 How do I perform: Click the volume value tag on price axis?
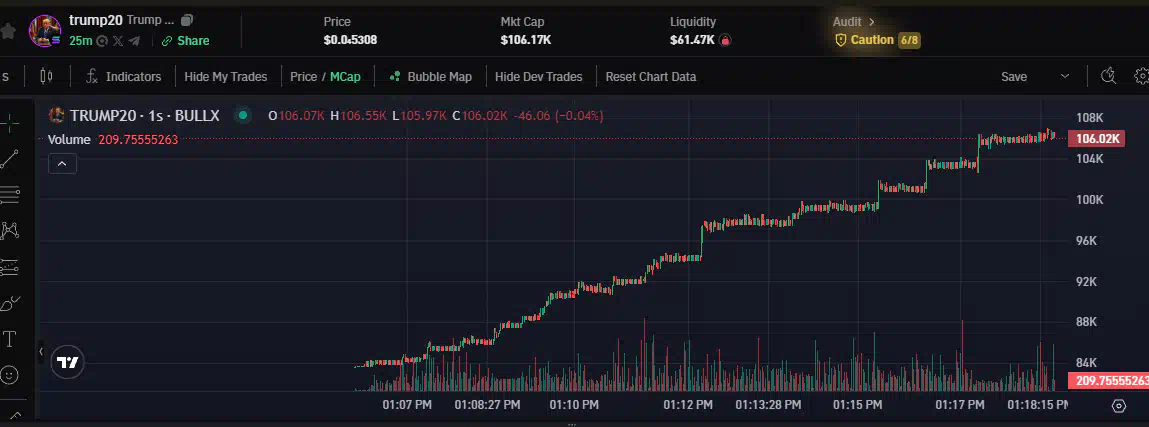(1108, 381)
